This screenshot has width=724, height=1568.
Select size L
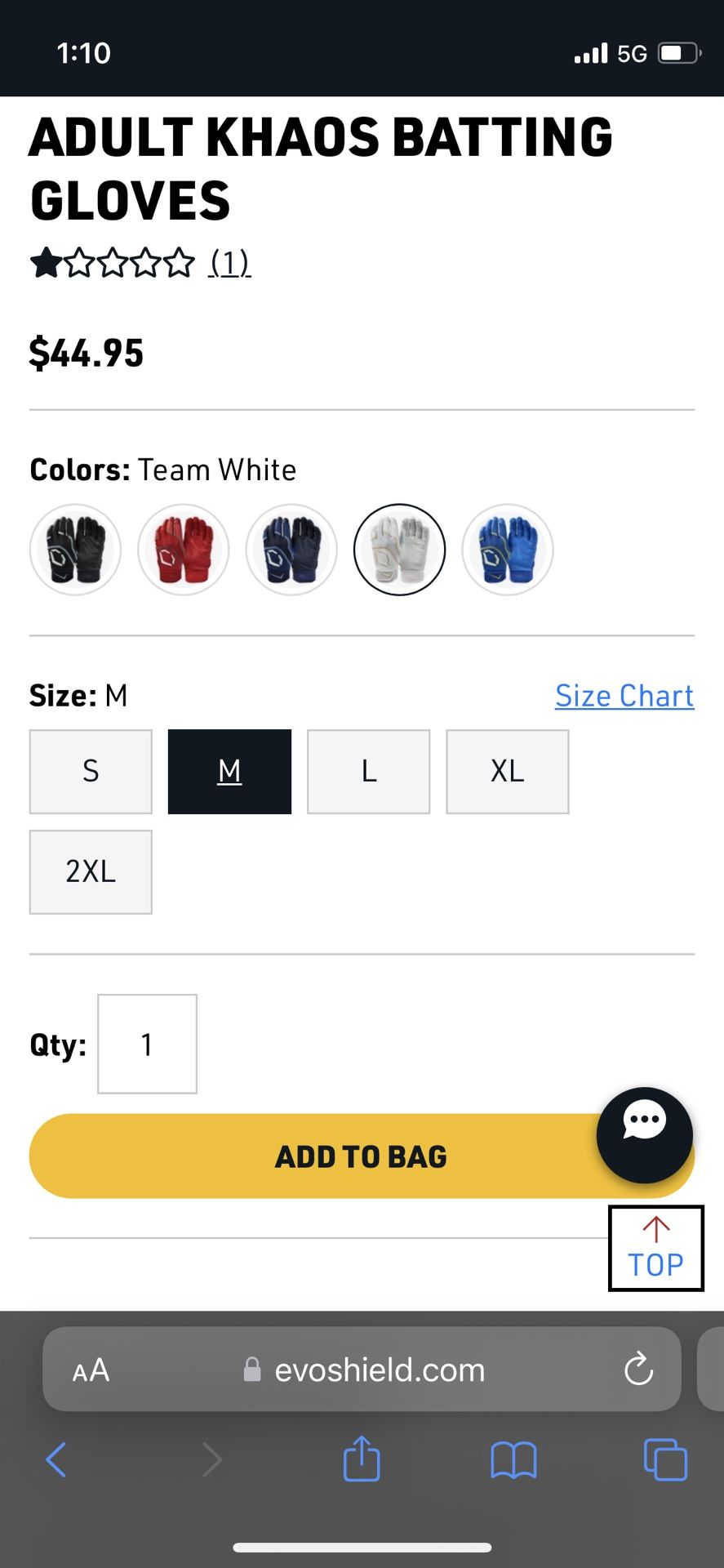(x=368, y=771)
